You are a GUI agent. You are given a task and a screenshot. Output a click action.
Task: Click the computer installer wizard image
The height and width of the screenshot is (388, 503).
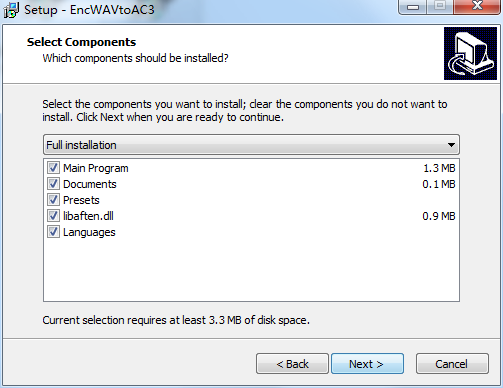(470, 53)
